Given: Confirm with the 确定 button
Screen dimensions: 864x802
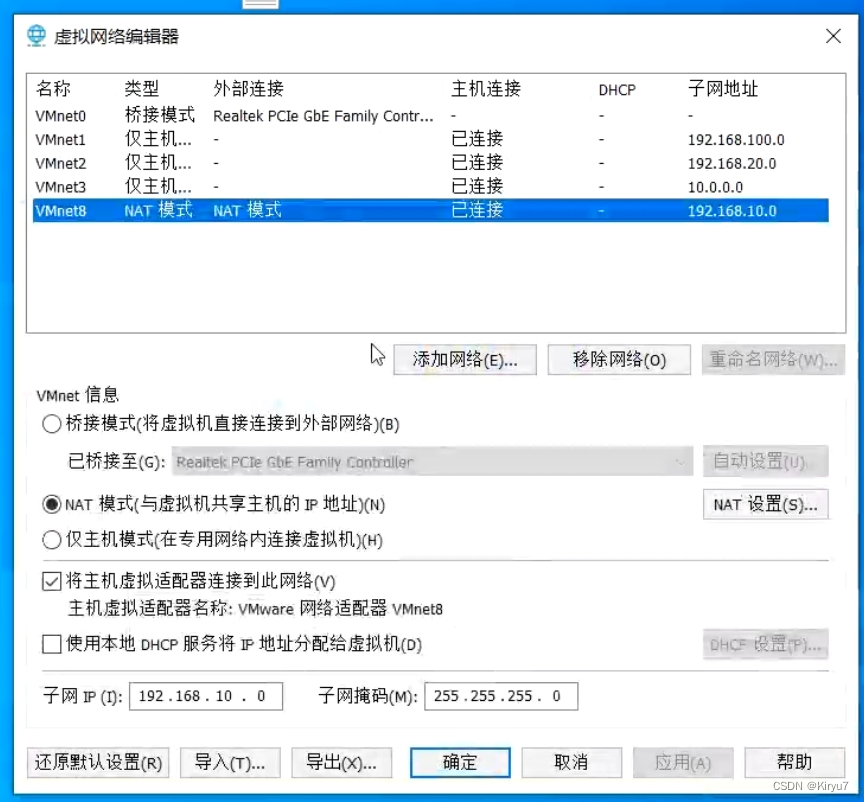Looking at the screenshot, I should pyautogui.click(x=460, y=762).
